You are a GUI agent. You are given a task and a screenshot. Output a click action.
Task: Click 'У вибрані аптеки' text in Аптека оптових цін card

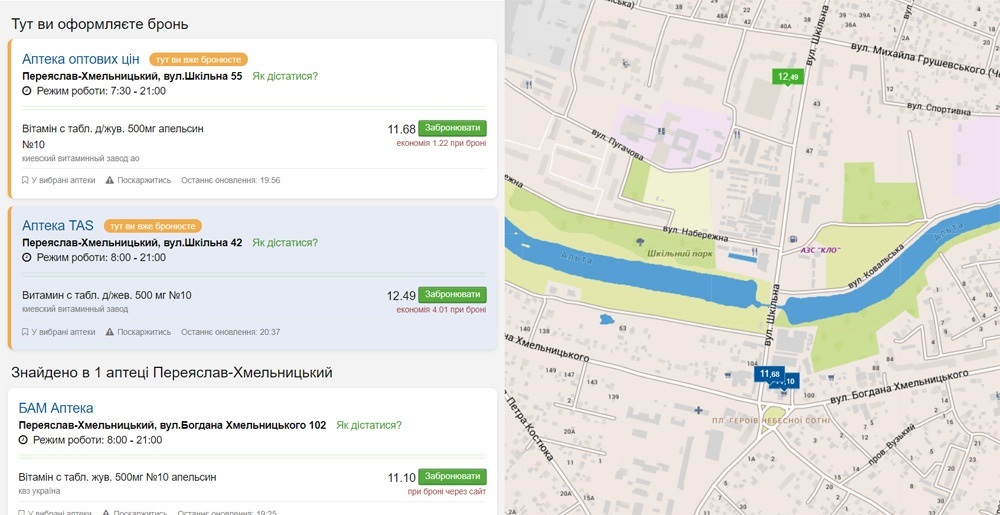tap(63, 180)
